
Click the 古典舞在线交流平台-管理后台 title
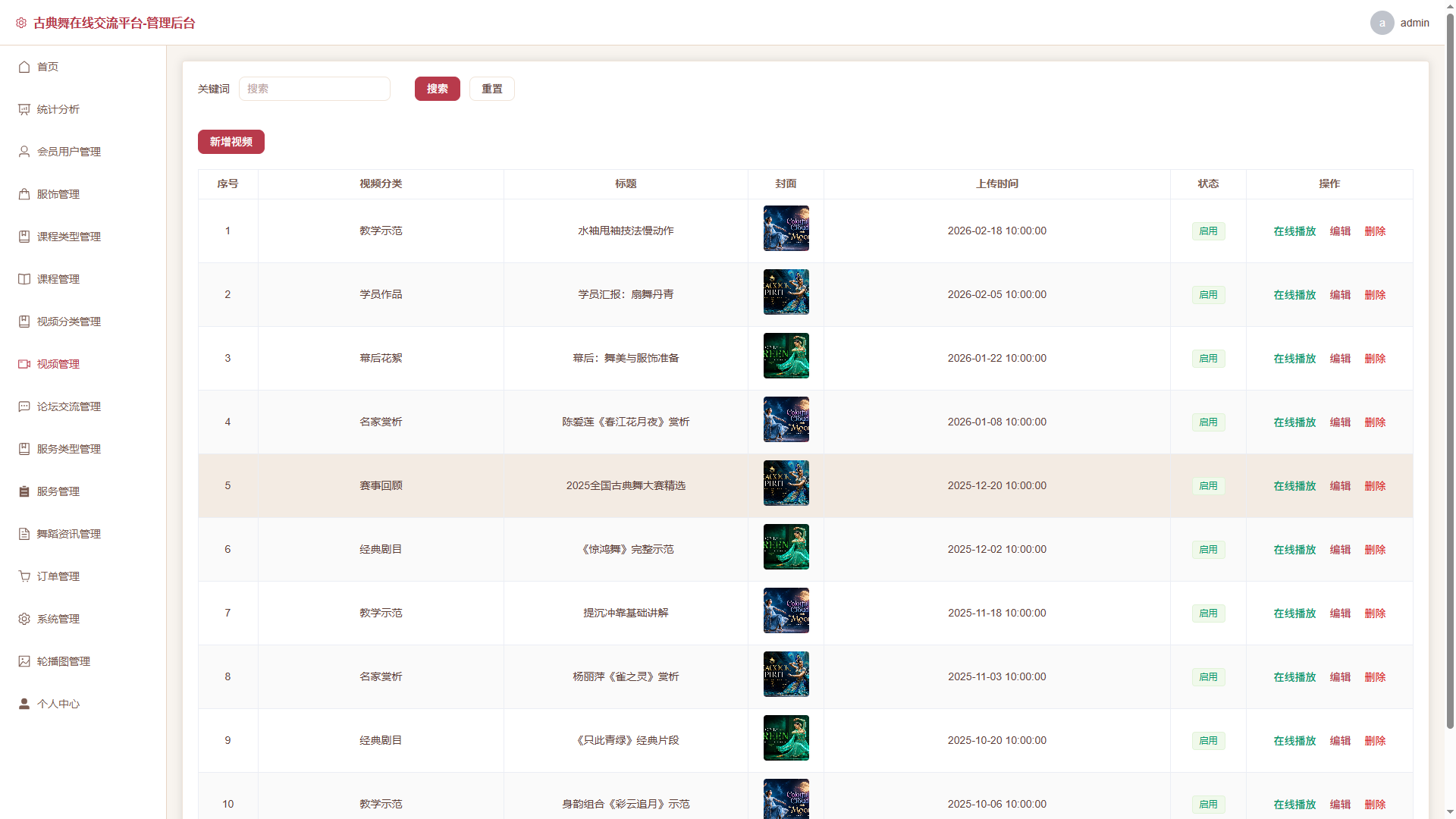pyautogui.click(x=114, y=23)
